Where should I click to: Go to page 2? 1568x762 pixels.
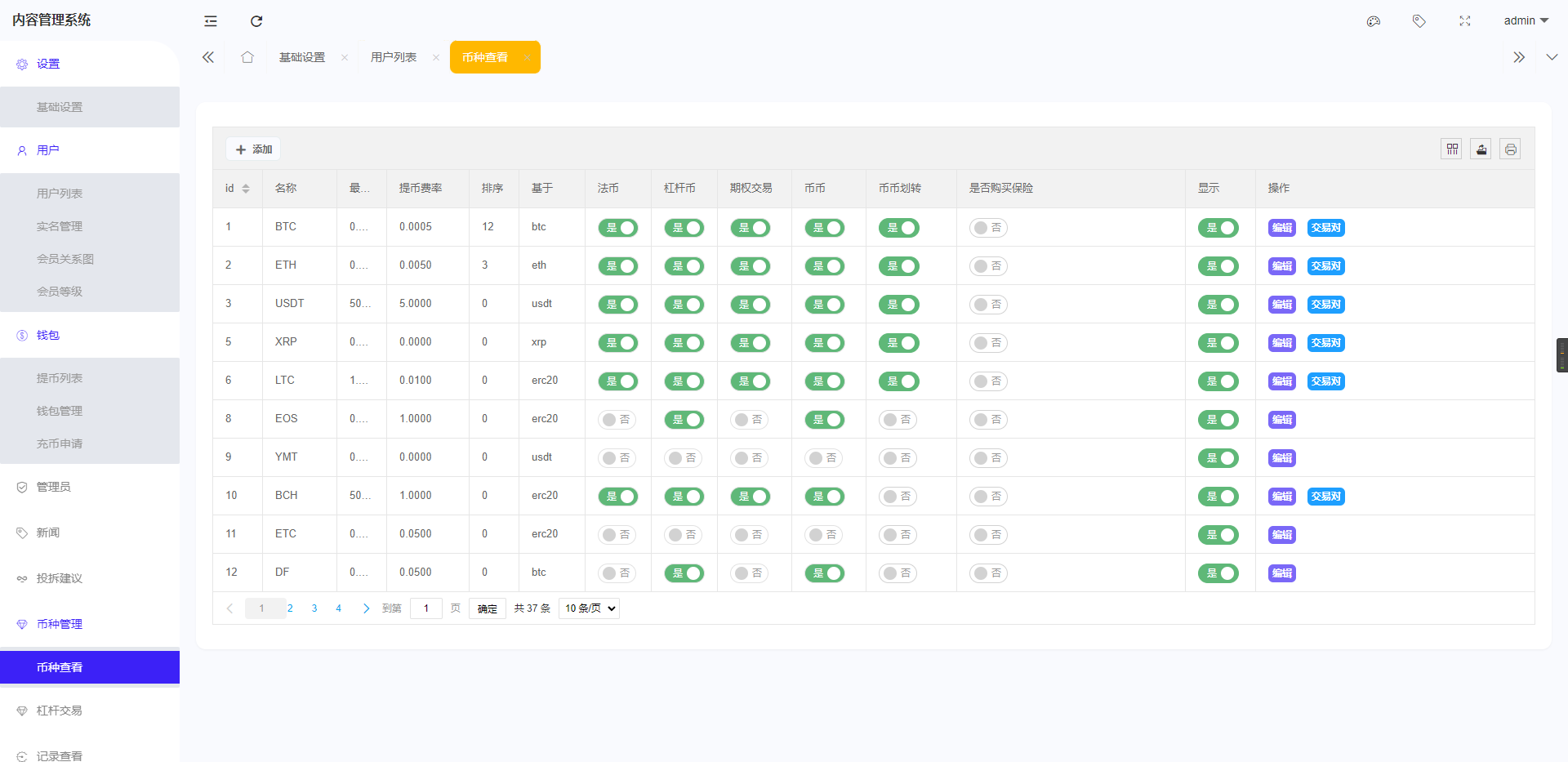290,608
